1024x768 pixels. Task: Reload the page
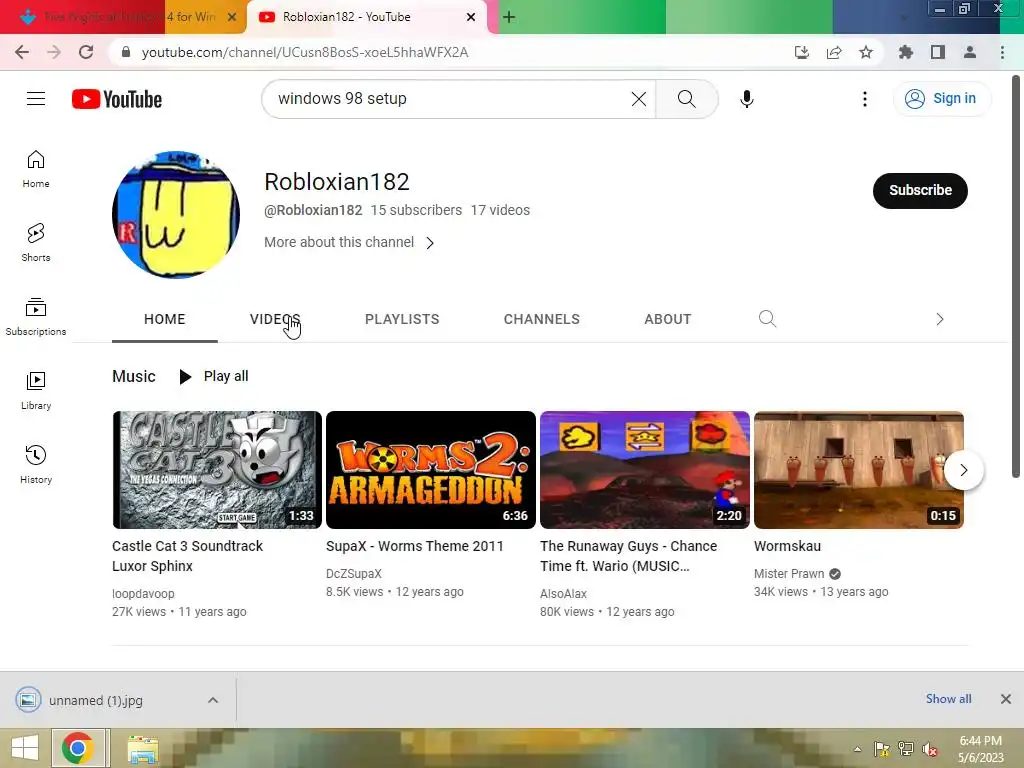[86, 52]
